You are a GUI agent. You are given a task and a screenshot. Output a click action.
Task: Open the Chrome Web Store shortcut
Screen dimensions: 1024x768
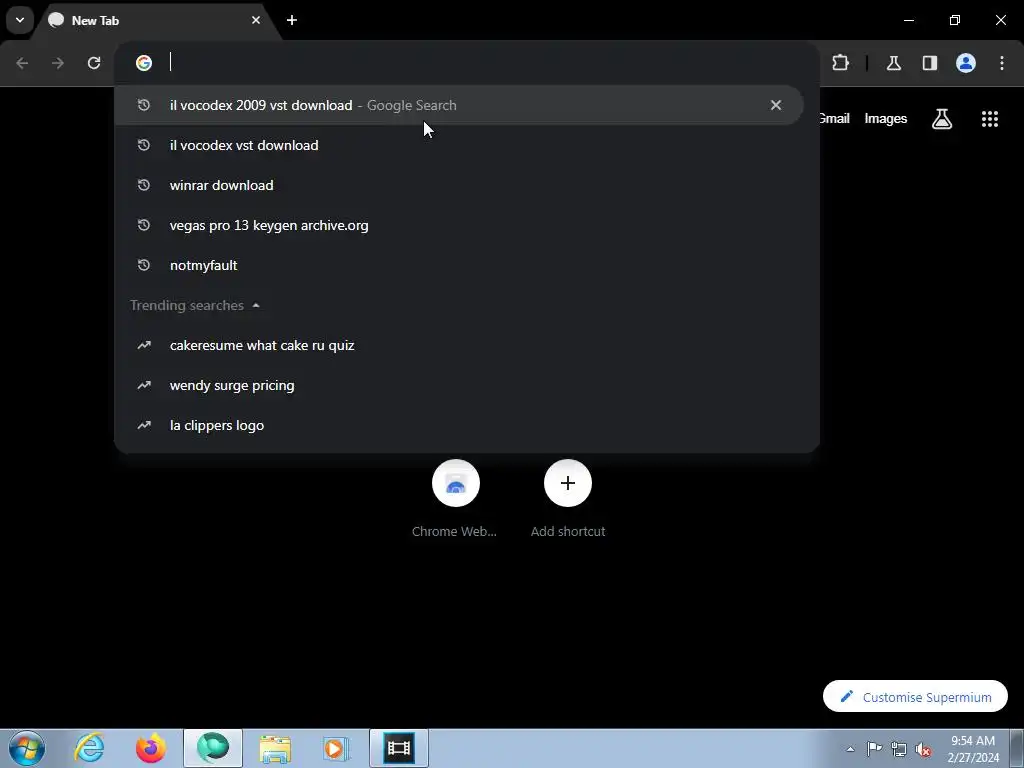point(455,500)
